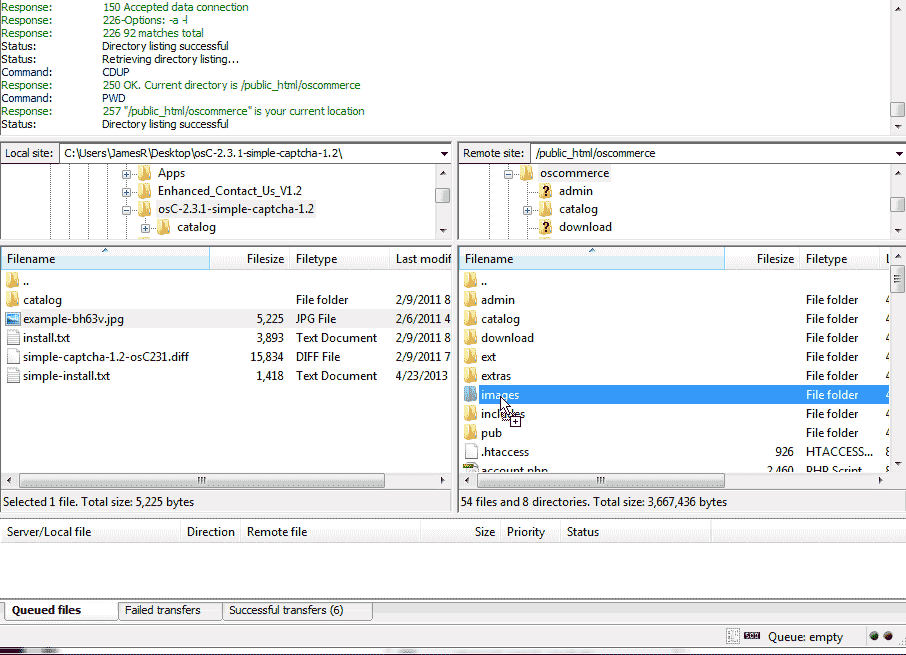
Task: Click example-bh63v.jpg image file icon
Action: coord(13,319)
